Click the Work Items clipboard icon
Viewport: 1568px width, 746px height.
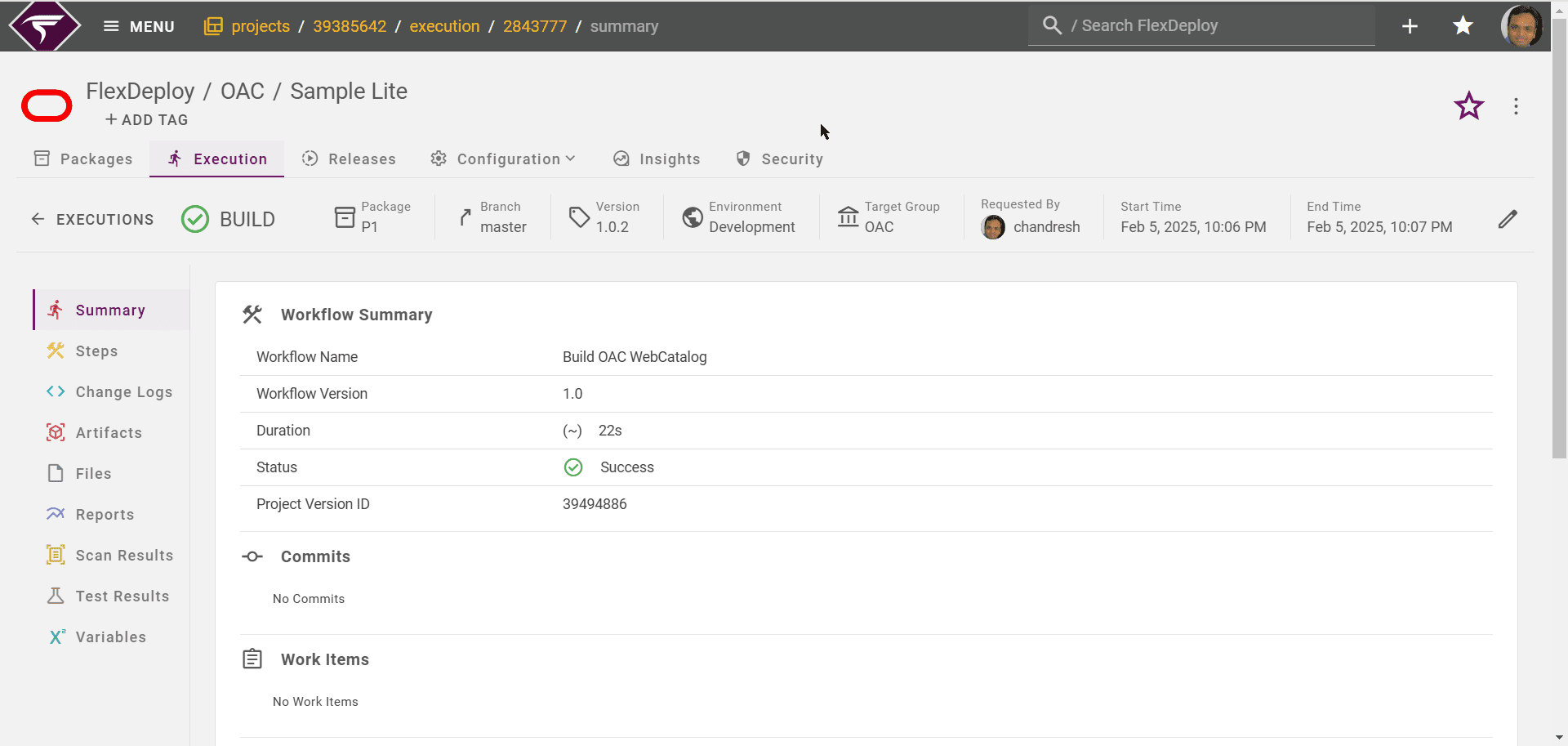[252, 659]
